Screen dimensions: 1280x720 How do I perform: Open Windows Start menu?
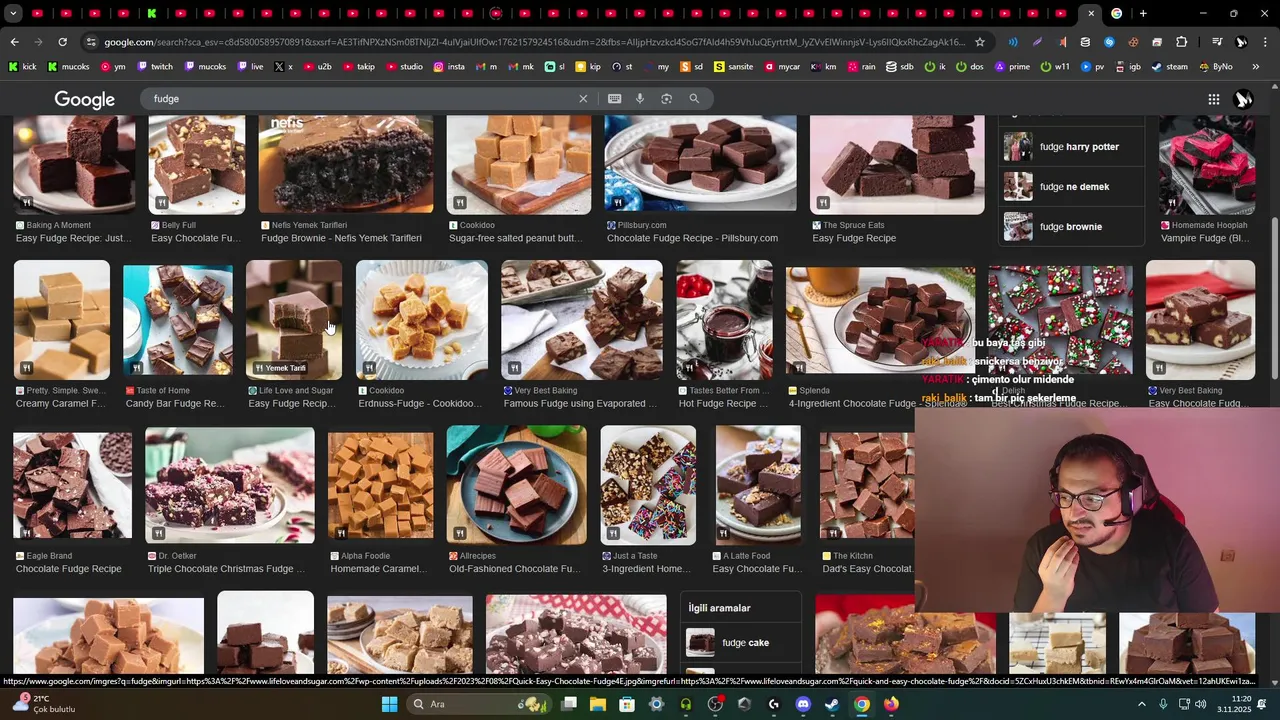[x=389, y=704]
